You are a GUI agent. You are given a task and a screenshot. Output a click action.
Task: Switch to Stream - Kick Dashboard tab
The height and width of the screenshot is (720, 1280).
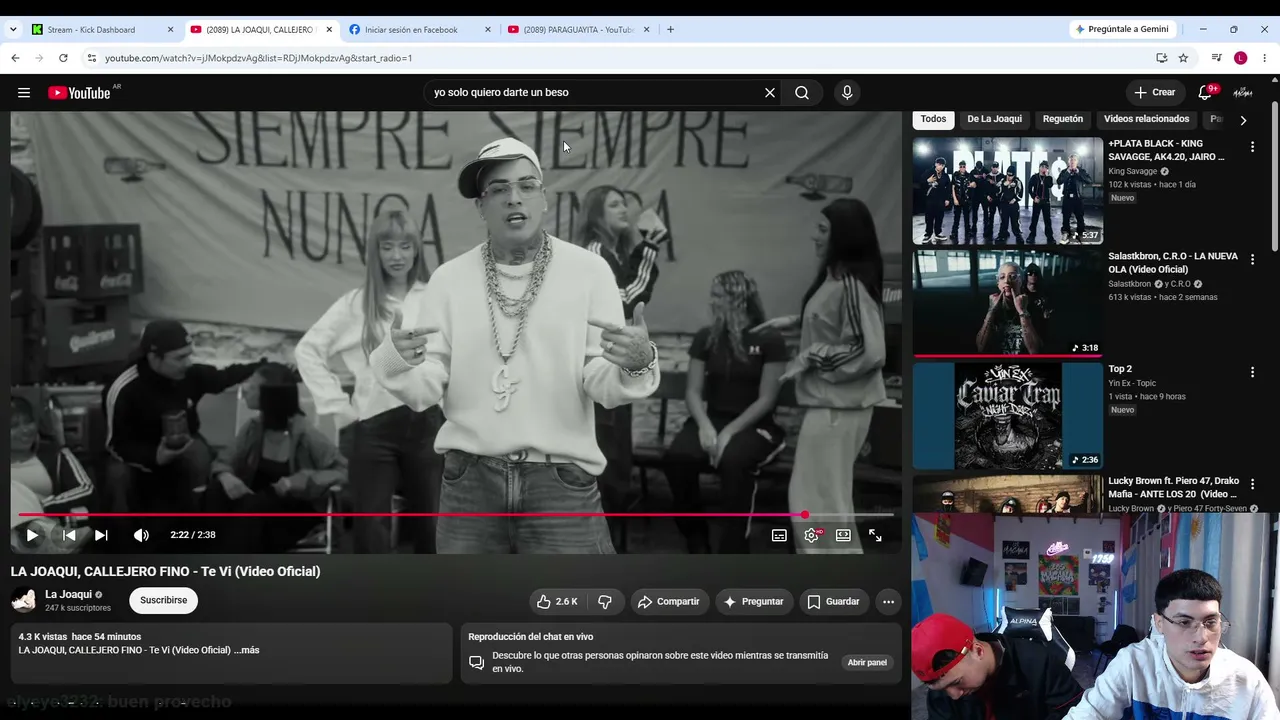coord(100,30)
